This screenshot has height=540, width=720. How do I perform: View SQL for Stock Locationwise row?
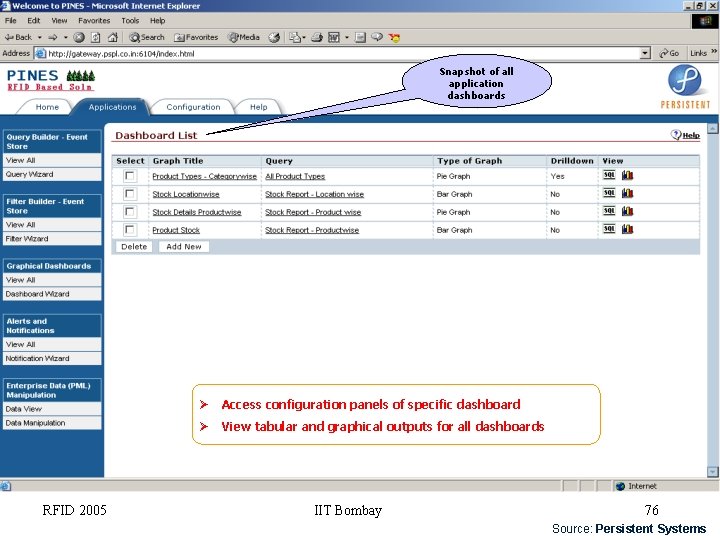(609, 193)
